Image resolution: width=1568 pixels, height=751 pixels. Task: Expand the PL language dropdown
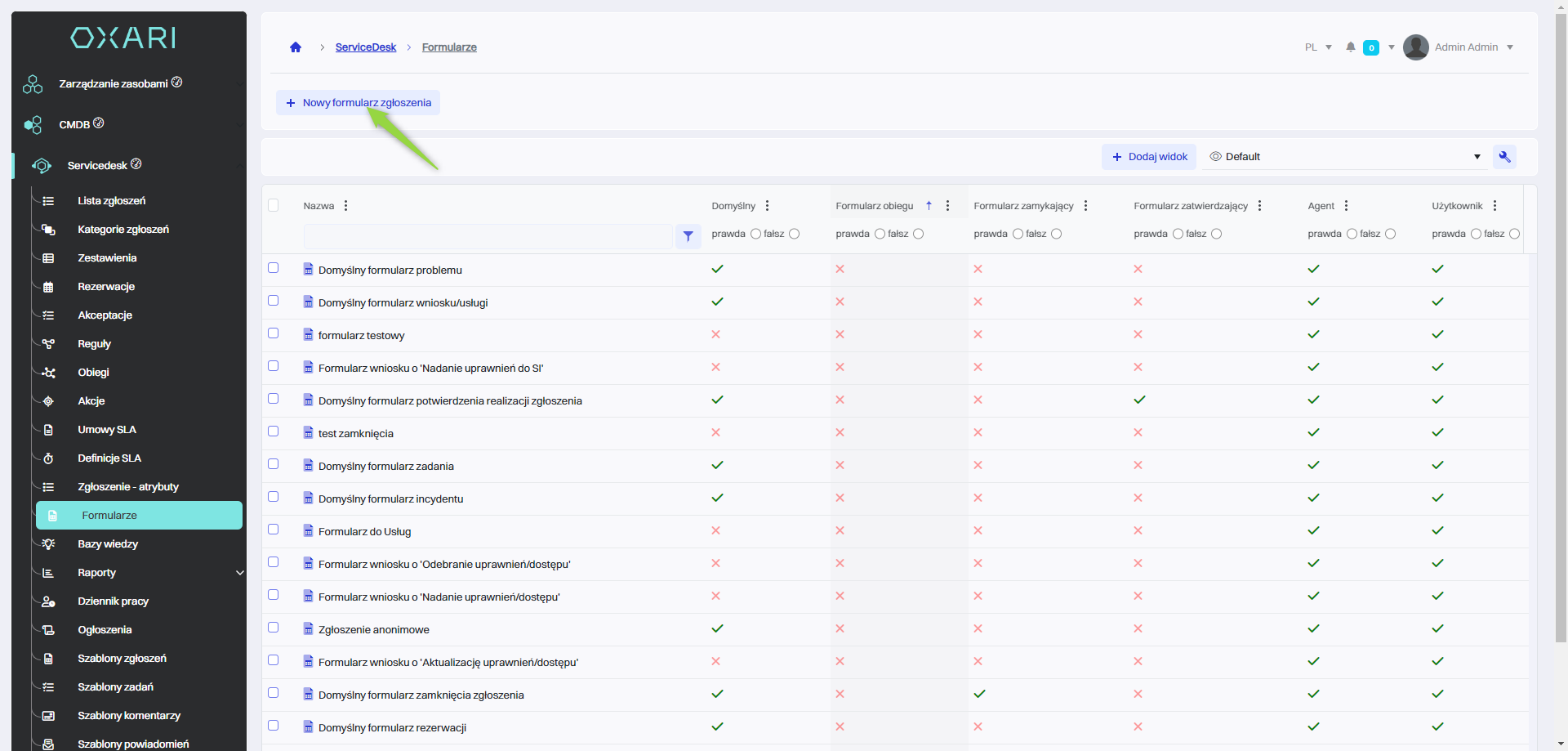coord(1318,47)
